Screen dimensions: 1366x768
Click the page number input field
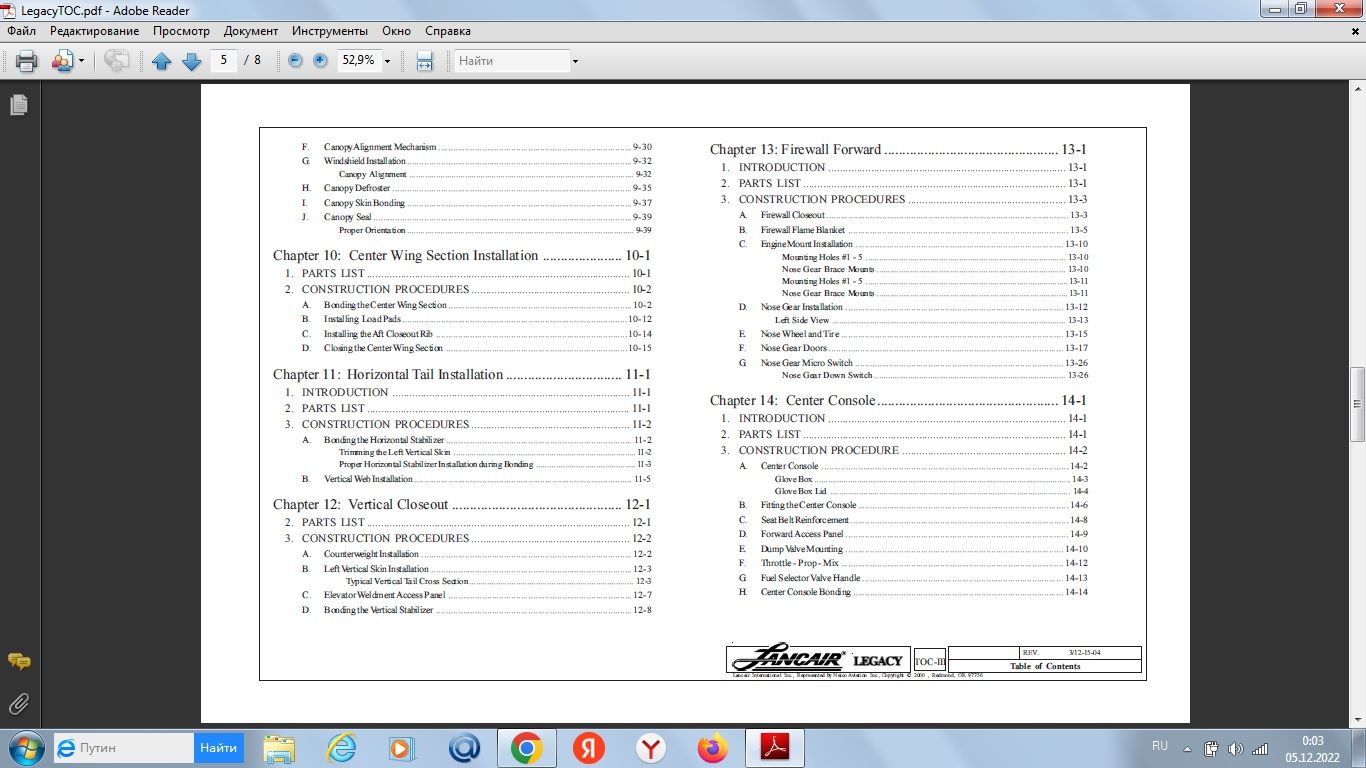(224, 61)
